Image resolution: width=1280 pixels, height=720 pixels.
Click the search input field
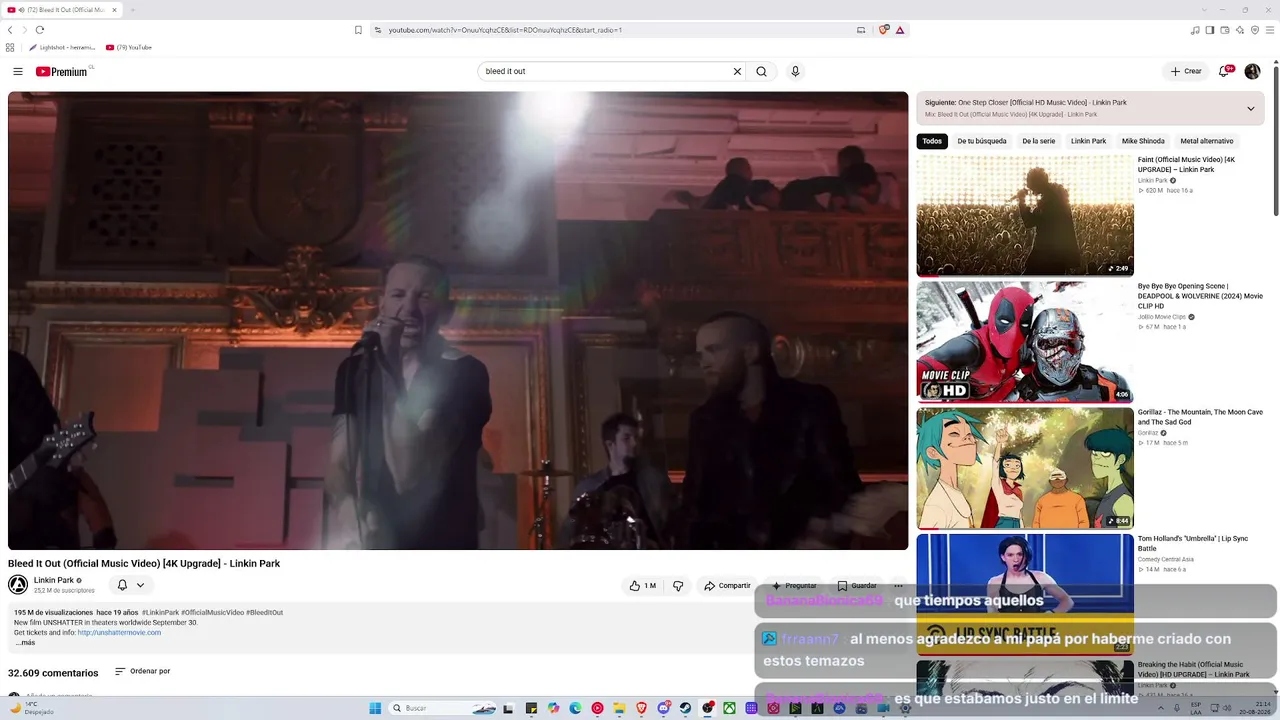click(x=605, y=71)
